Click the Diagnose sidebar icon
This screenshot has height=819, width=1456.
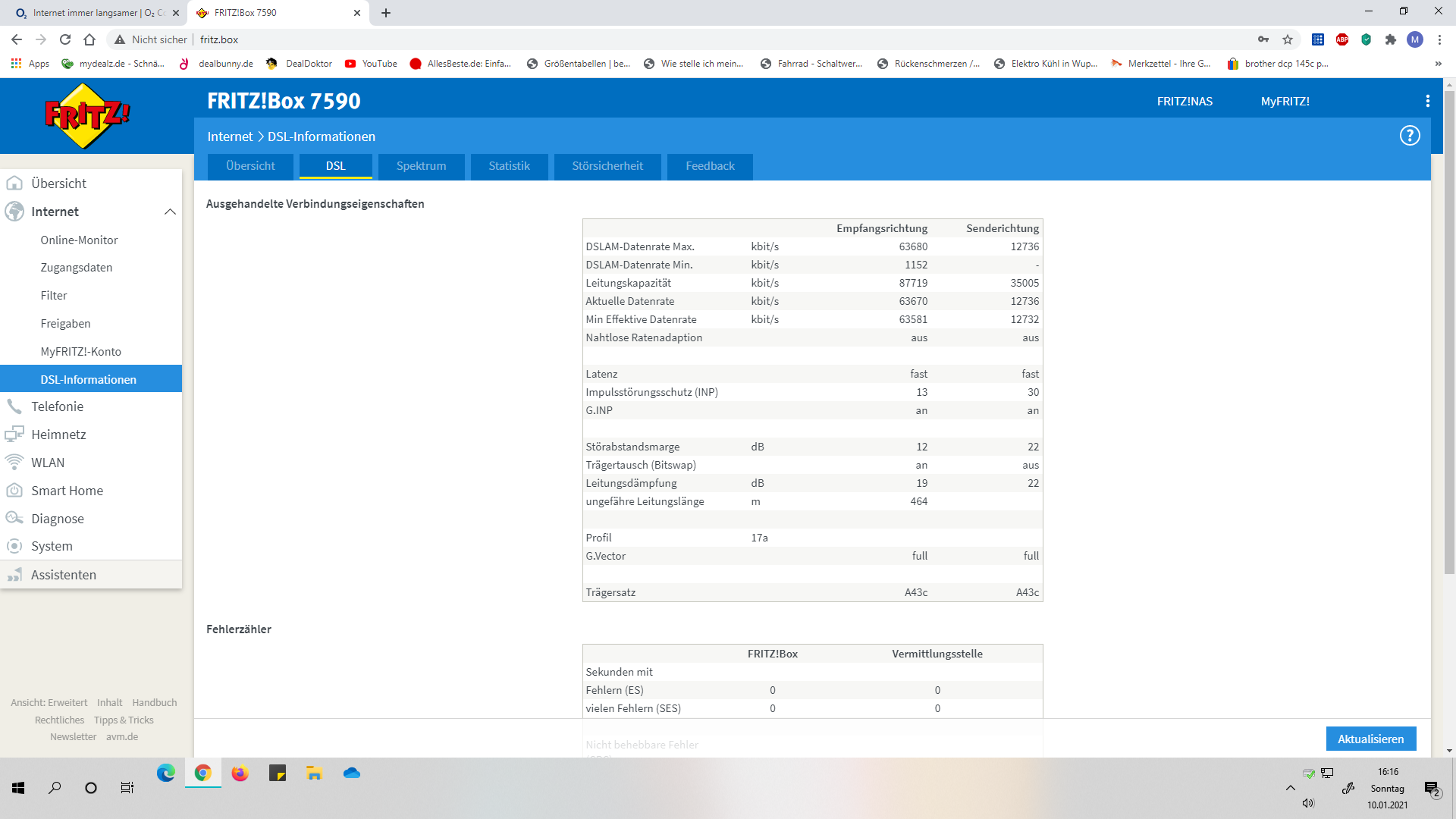click(x=14, y=519)
